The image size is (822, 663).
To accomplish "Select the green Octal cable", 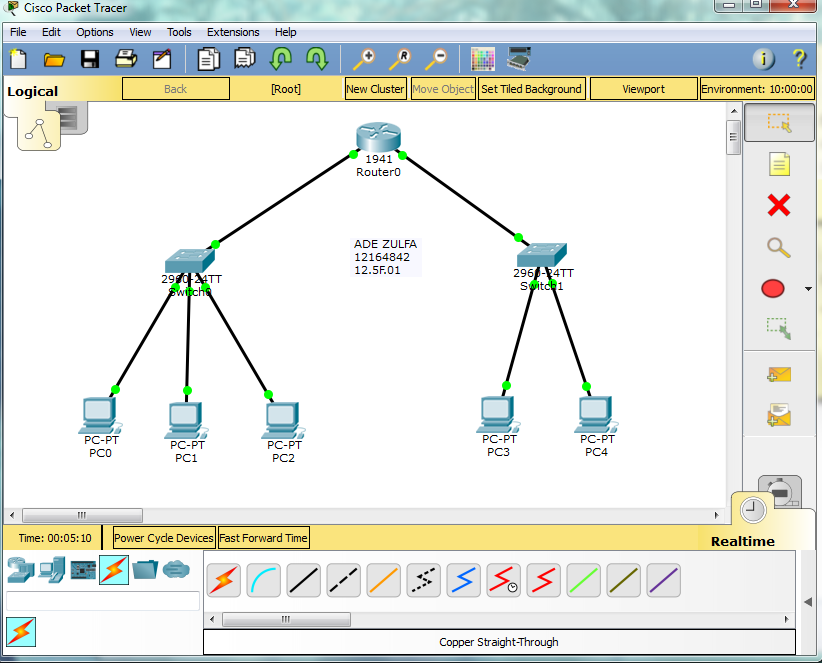I will tap(583, 580).
